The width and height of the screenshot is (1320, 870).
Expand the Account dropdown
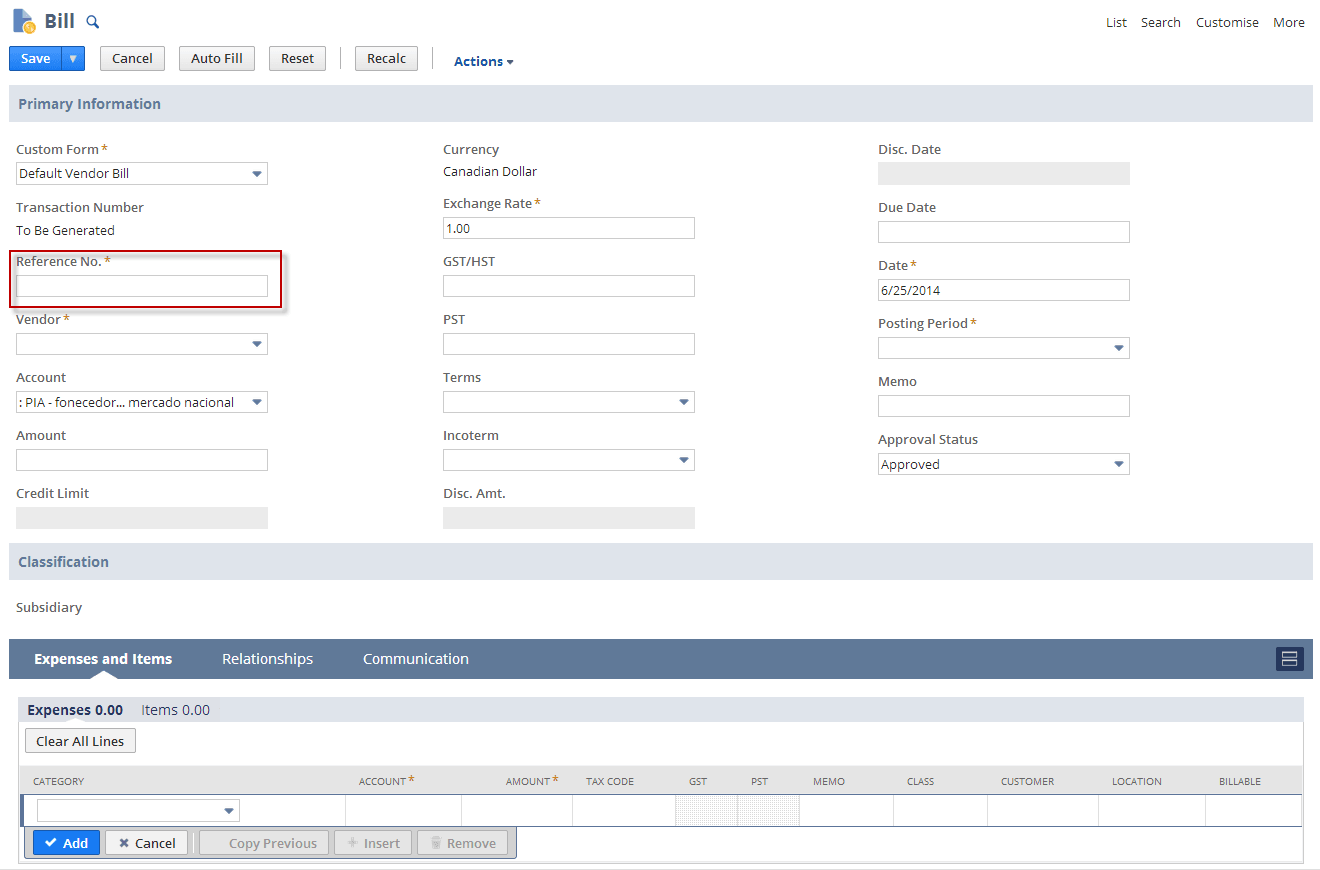click(x=258, y=402)
